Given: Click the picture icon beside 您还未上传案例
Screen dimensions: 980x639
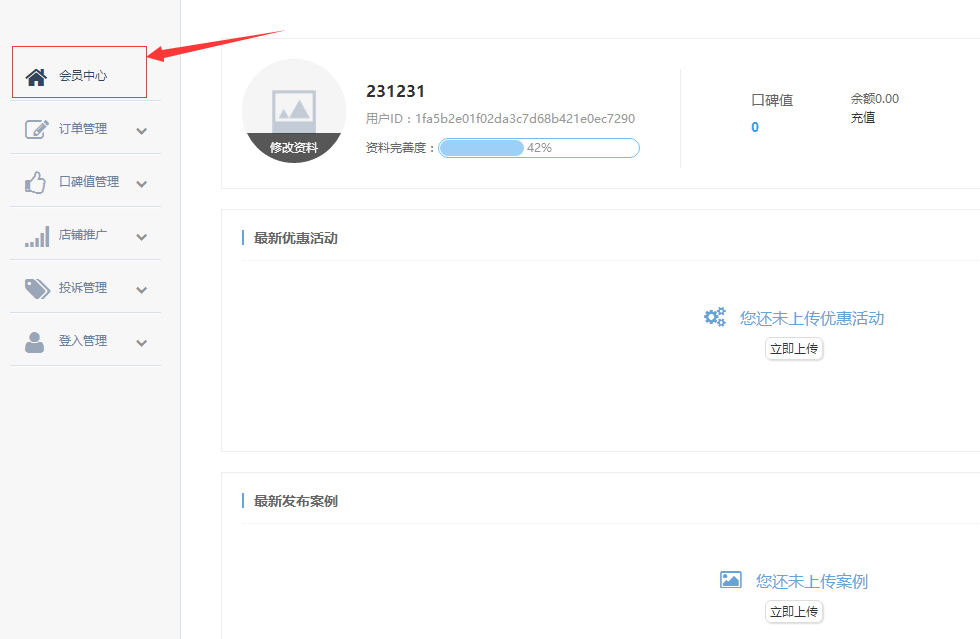Looking at the screenshot, I should click(x=731, y=580).
